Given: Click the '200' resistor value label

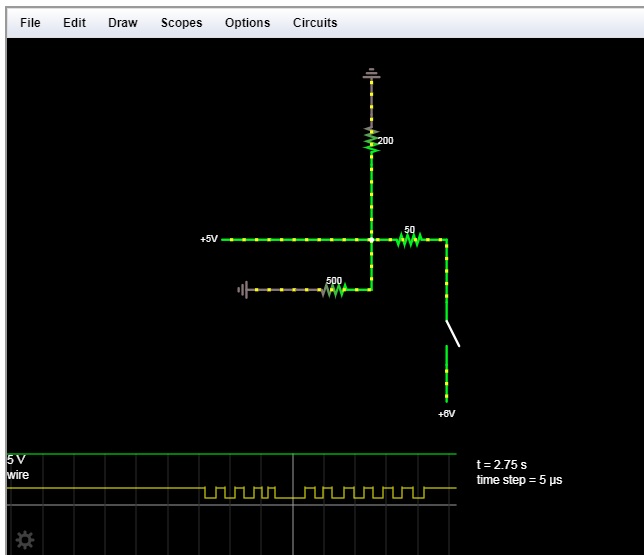Looking at the screenshot, I should (x=385, y=140).
